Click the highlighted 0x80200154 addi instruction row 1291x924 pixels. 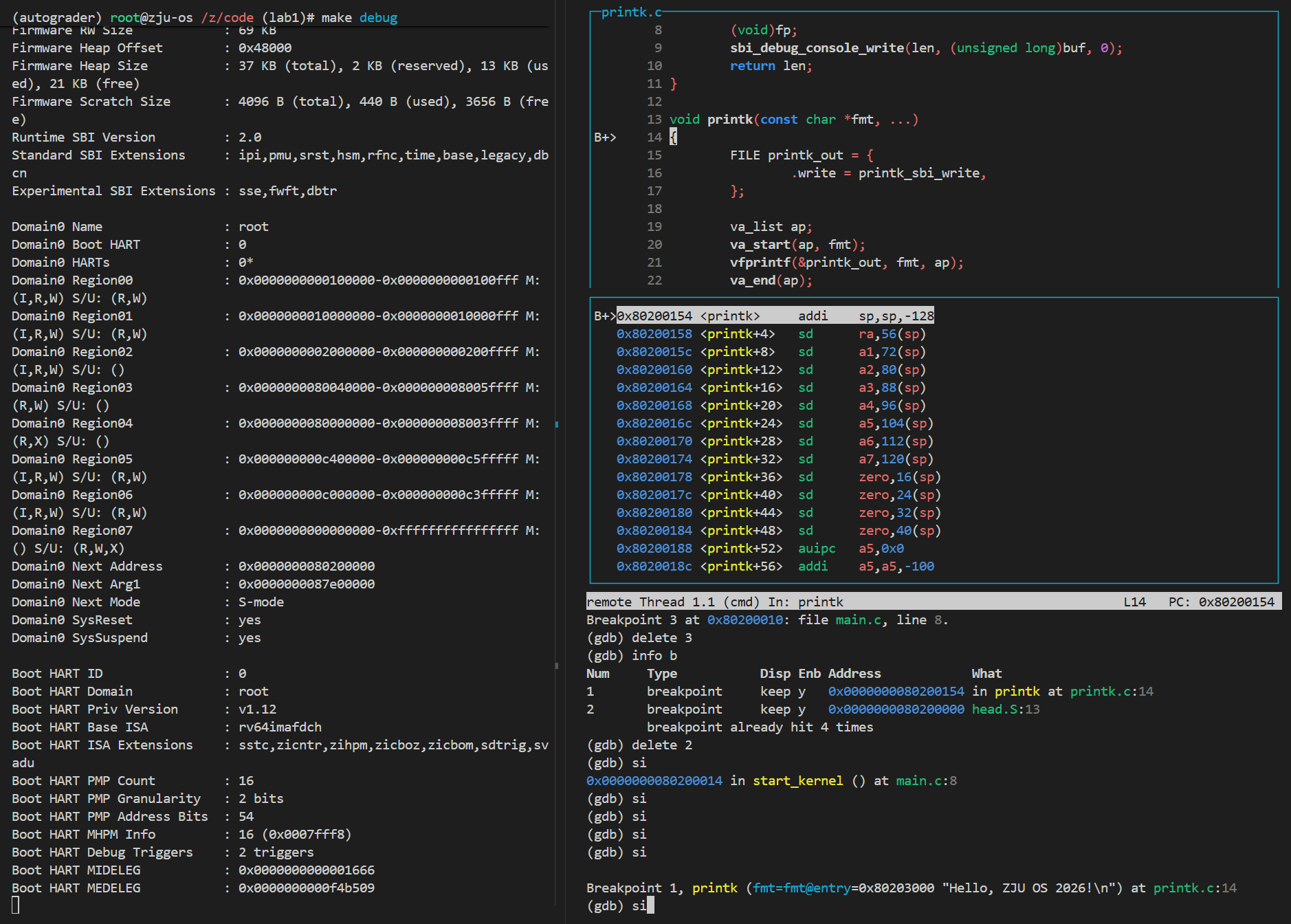[775, 316]
